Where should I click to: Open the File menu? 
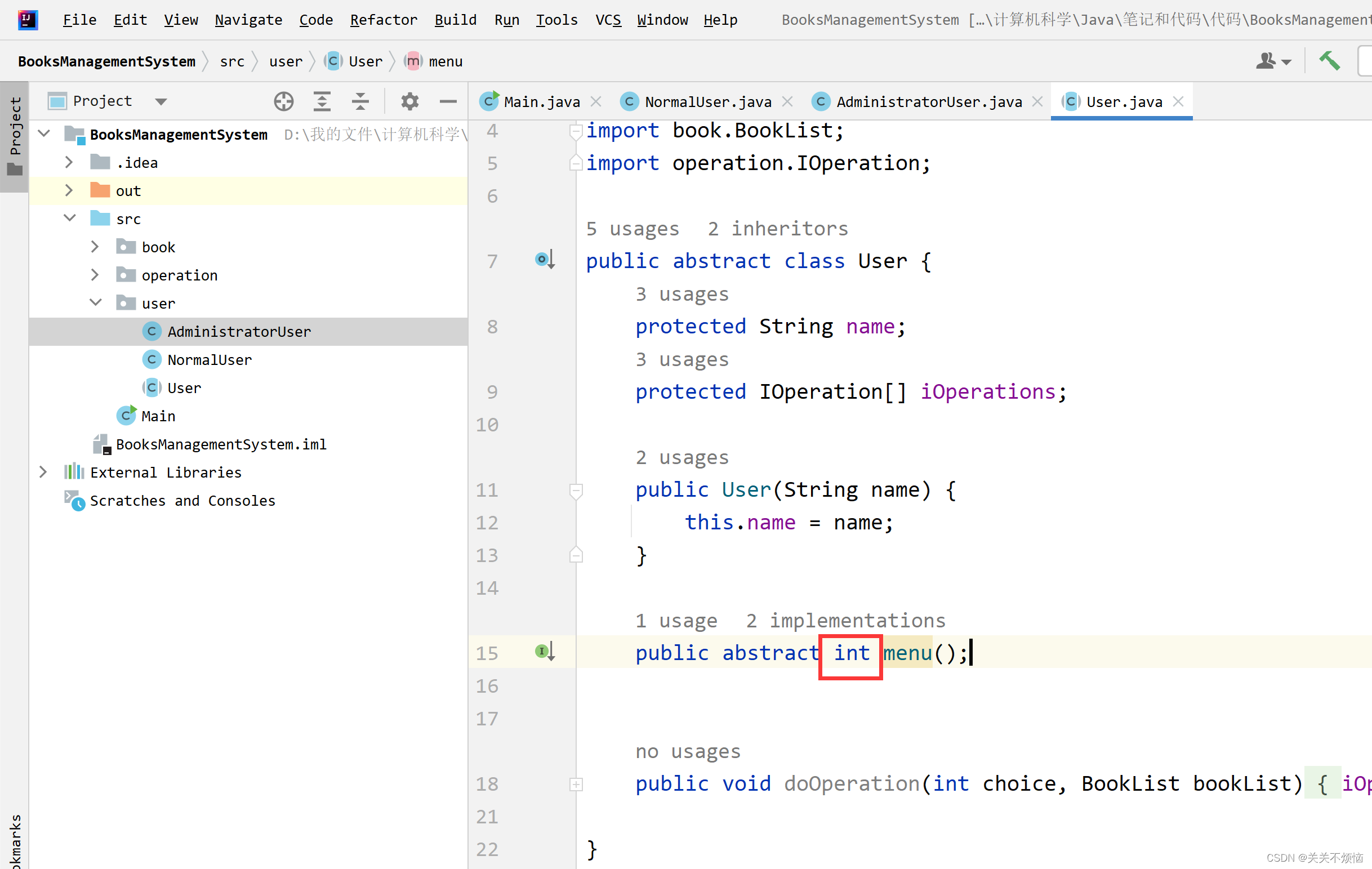[x=80, y=20]
